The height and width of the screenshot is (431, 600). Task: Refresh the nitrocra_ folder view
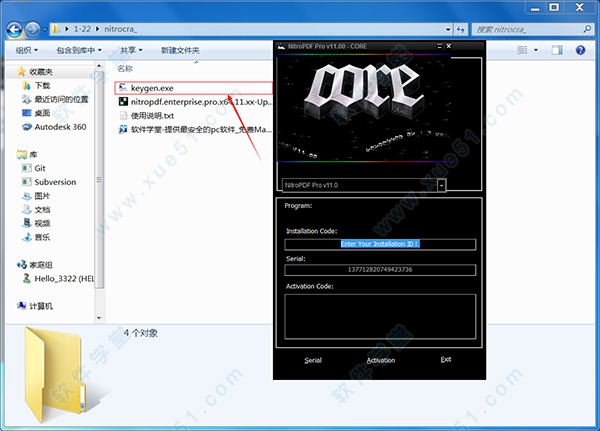coord(461,29)
